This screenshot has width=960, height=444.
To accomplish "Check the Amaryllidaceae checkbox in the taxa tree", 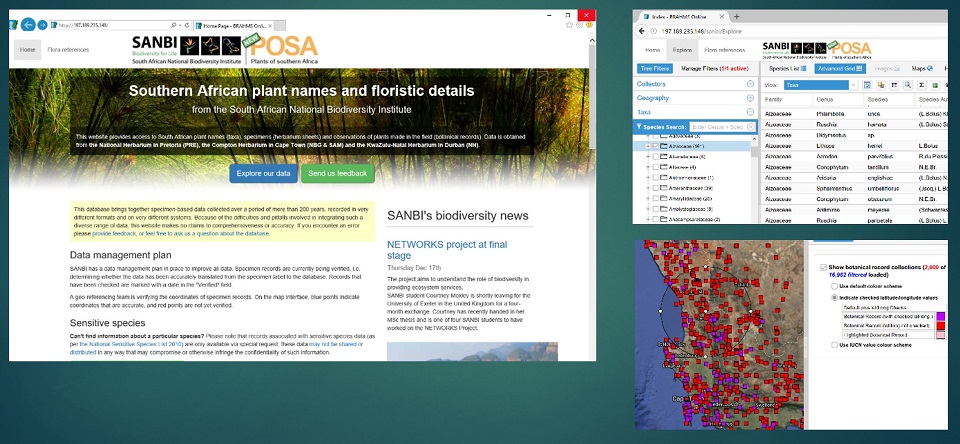I will click(x=656, y=198).
